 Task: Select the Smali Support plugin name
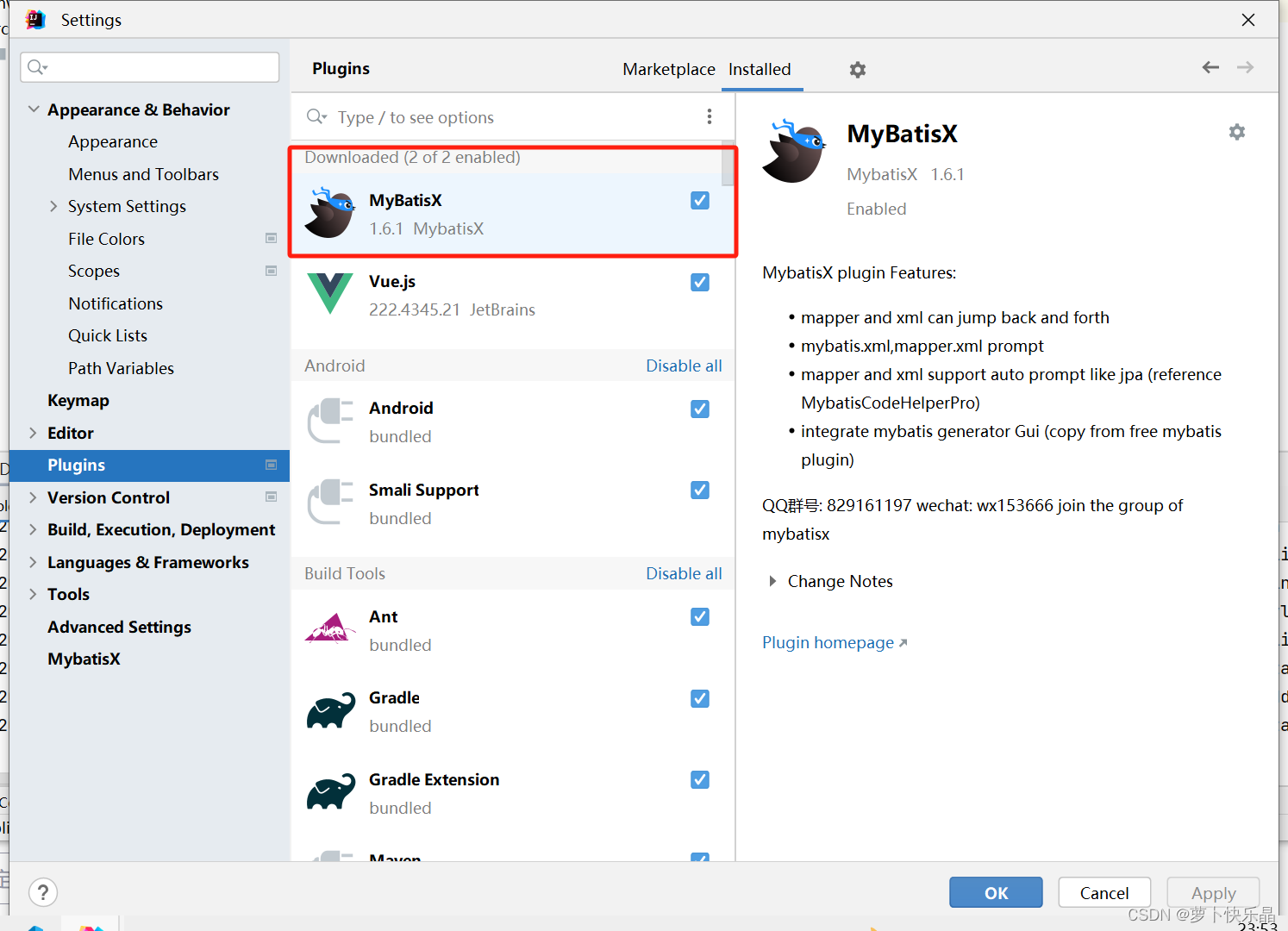423,490
